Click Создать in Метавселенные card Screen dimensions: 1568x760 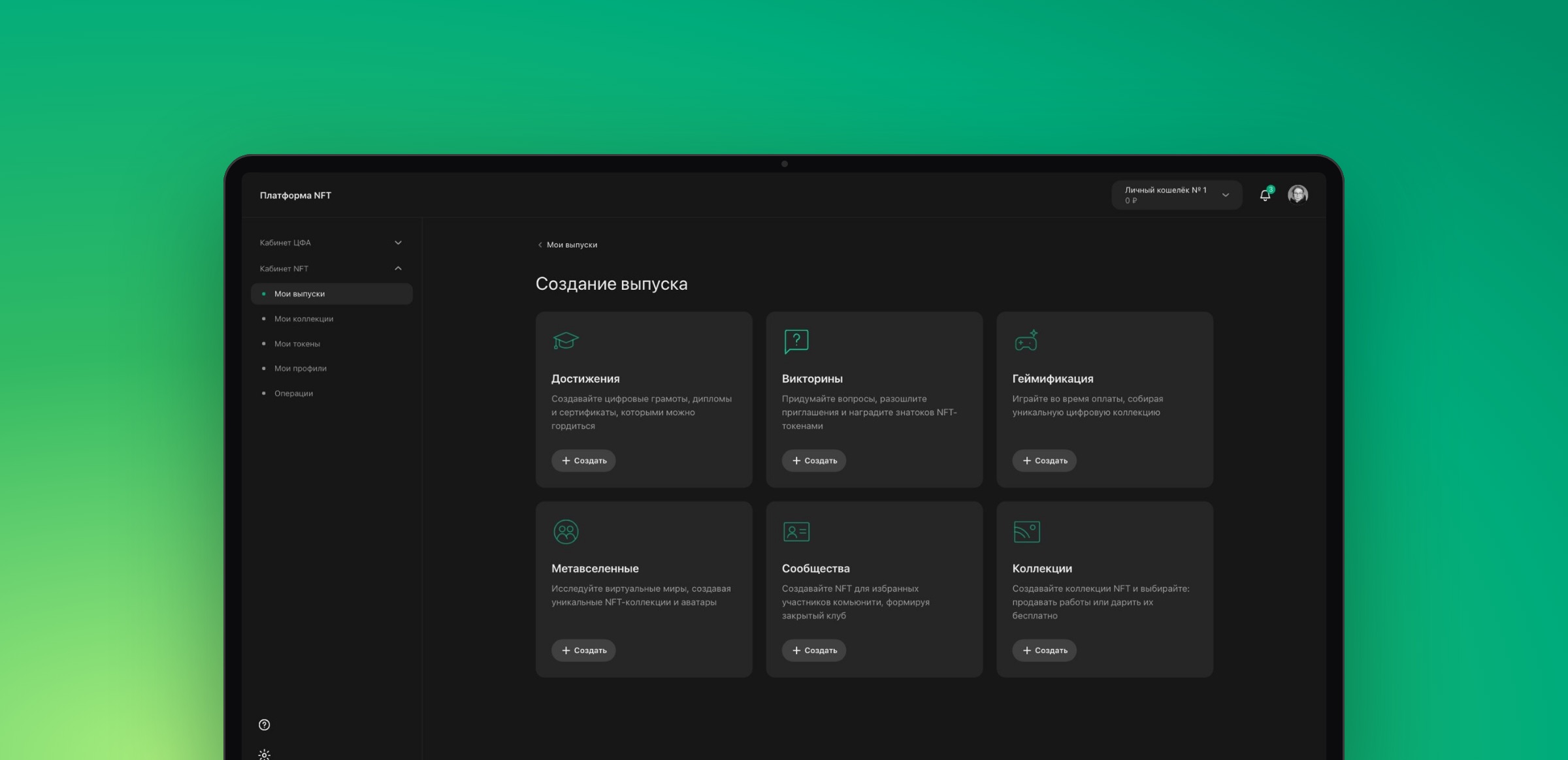[x=583, y=650]
